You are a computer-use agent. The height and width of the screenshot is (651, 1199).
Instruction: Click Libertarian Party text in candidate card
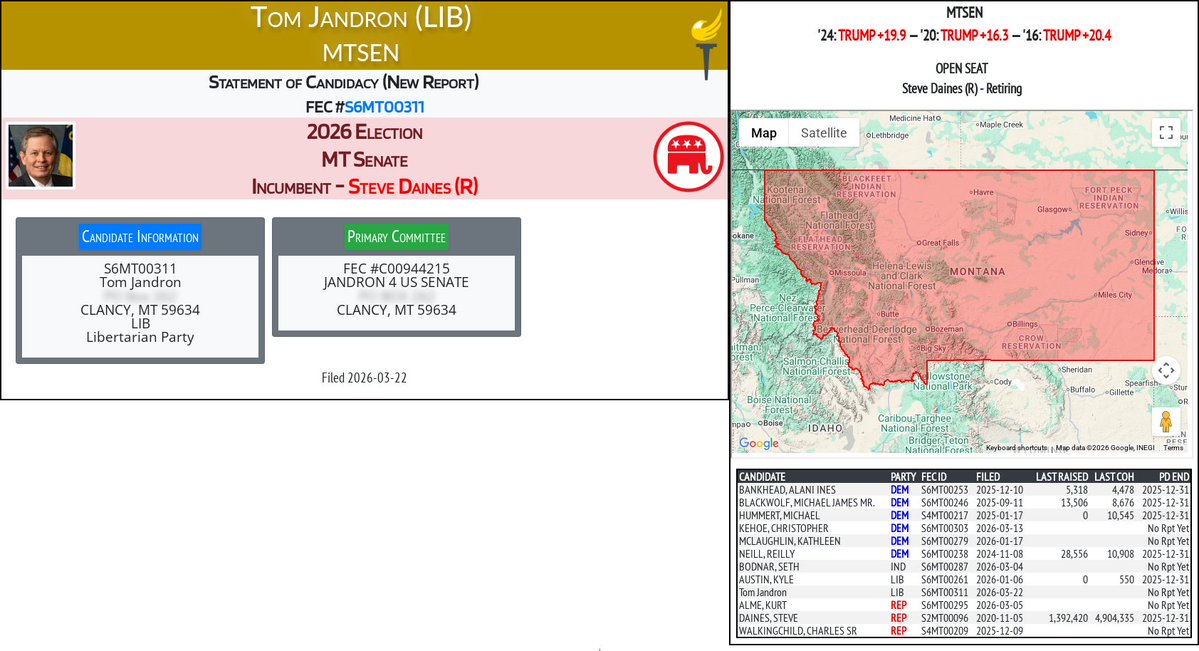pos(140,337)
